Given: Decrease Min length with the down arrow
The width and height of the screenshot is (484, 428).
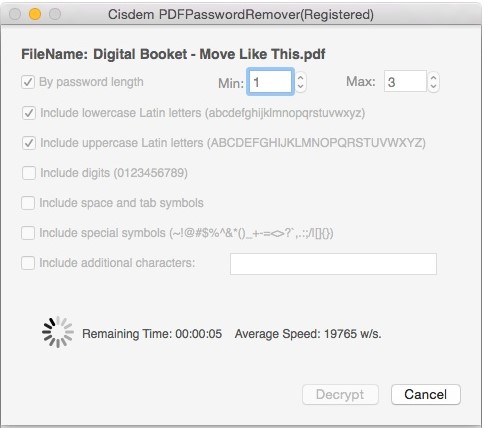Looking at the screenshot, I should click(x=300, y=87).
